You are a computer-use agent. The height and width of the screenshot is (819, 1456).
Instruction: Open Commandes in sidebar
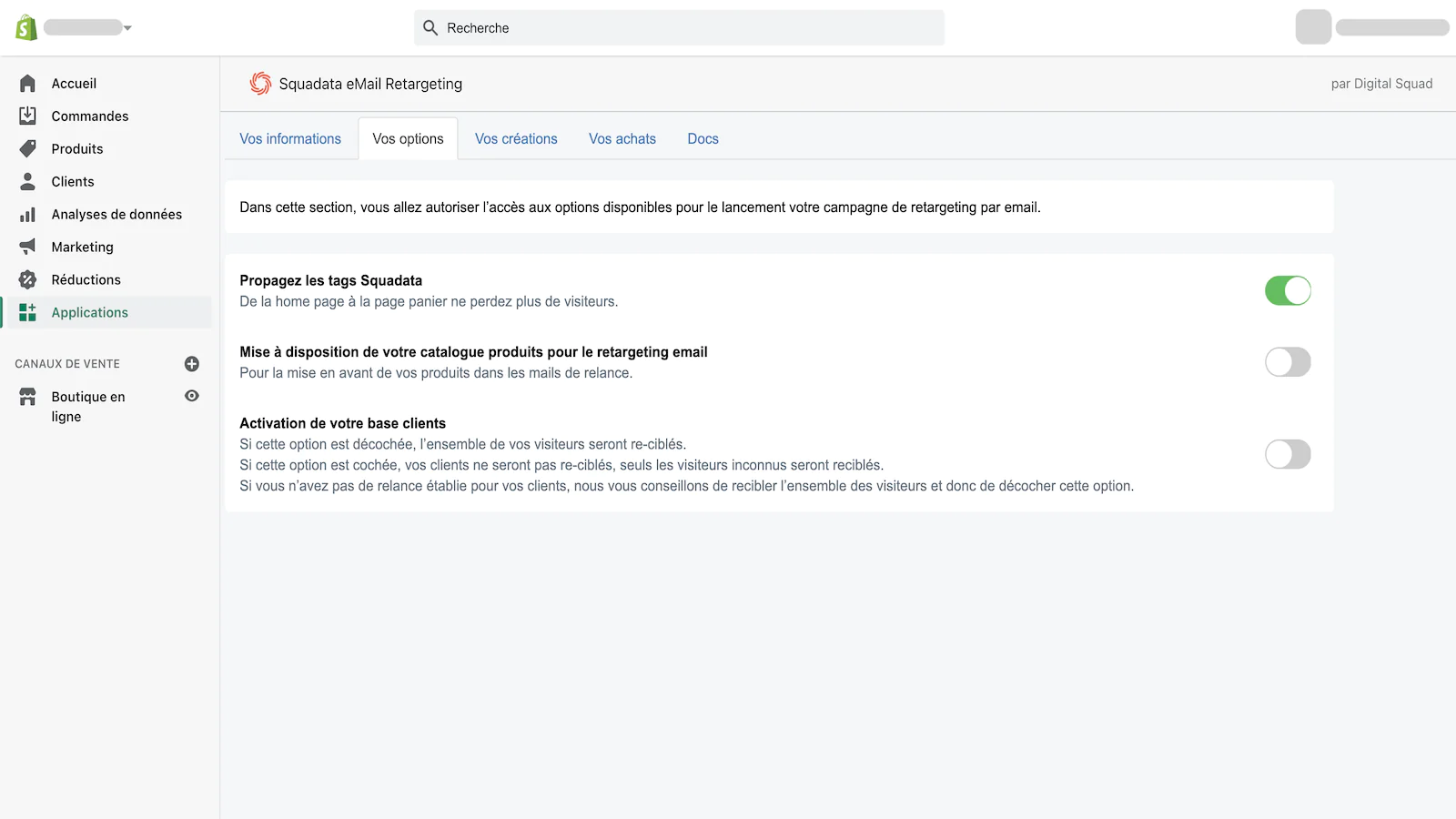[90, 116]
